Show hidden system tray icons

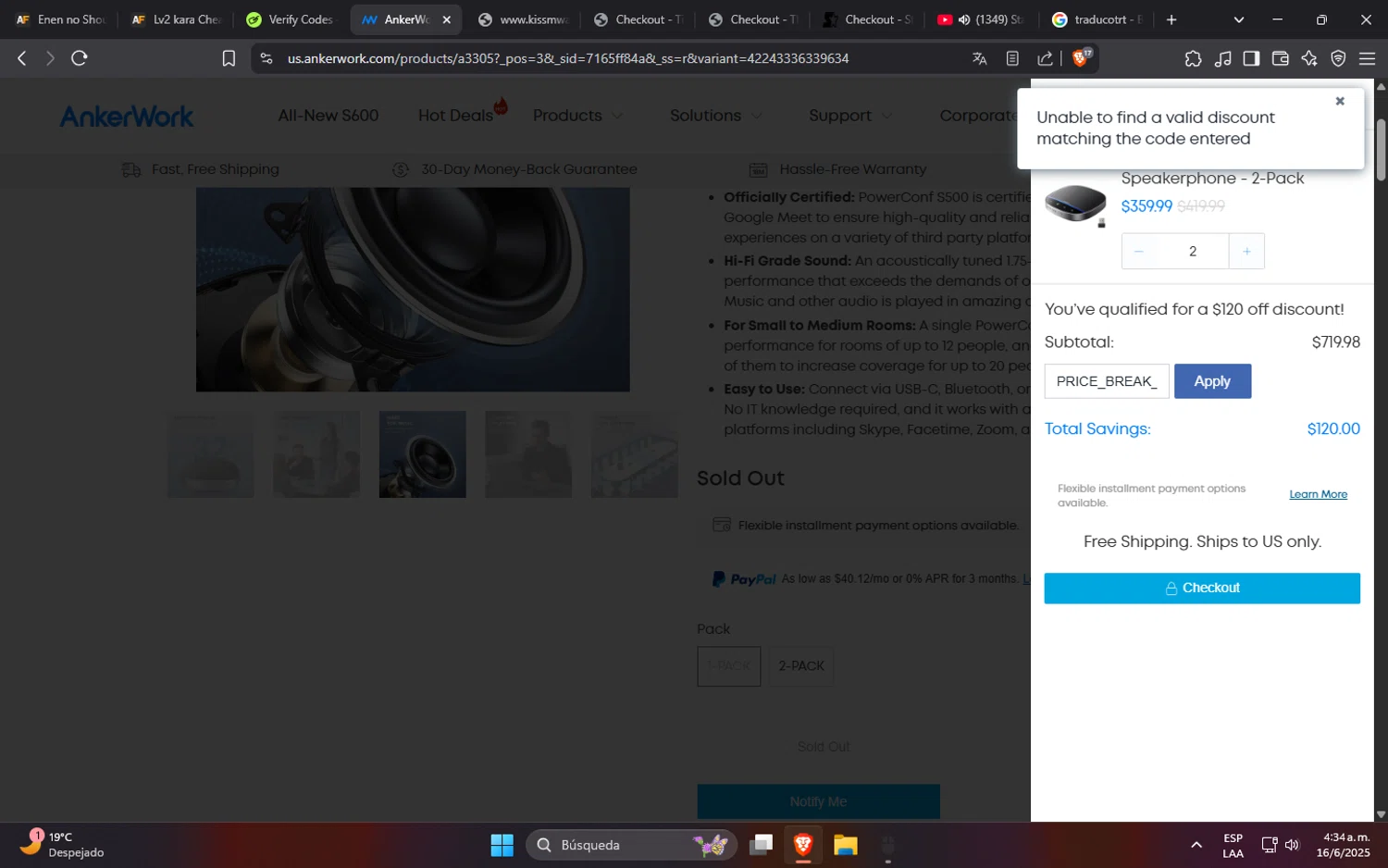[x=1196, y=845]
